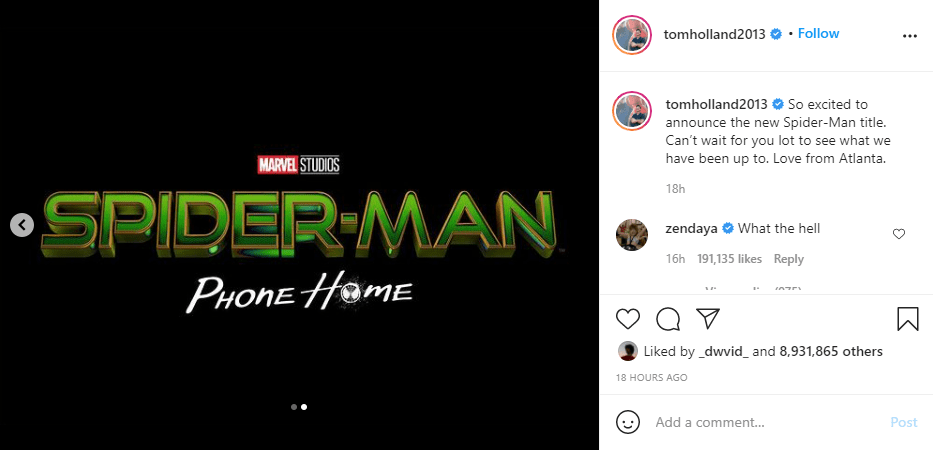Like zendaya's comment with small heart
933x450 pixels.
898,234
